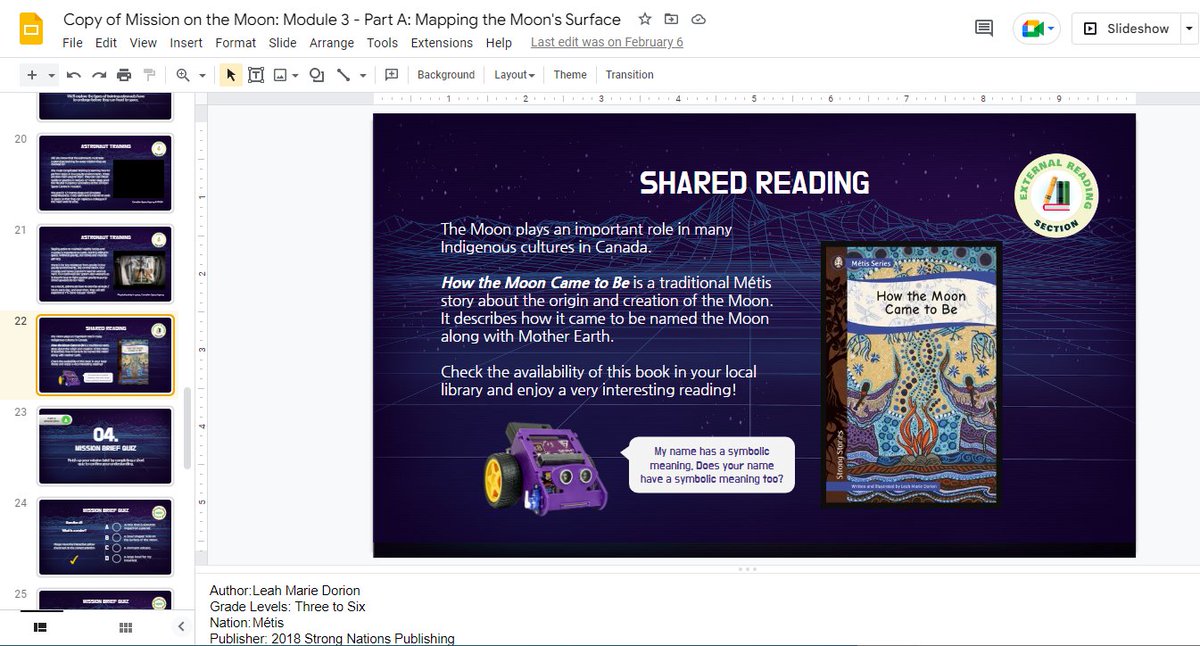The height and width of the screenshot is (646, 1200).
Task: Click the new slide plus button
Action: (32, 75)
